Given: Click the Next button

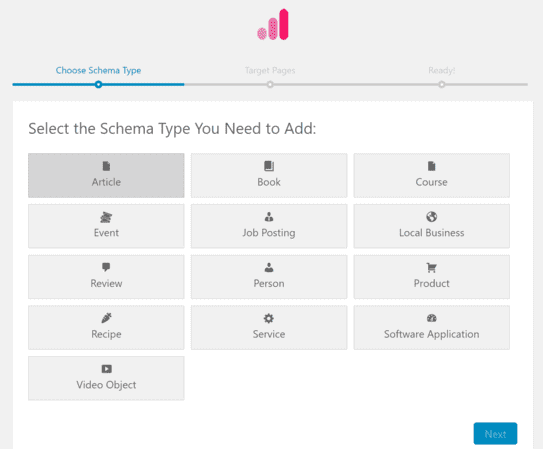Looking at the screenshot, I should (x=495, y=433).
